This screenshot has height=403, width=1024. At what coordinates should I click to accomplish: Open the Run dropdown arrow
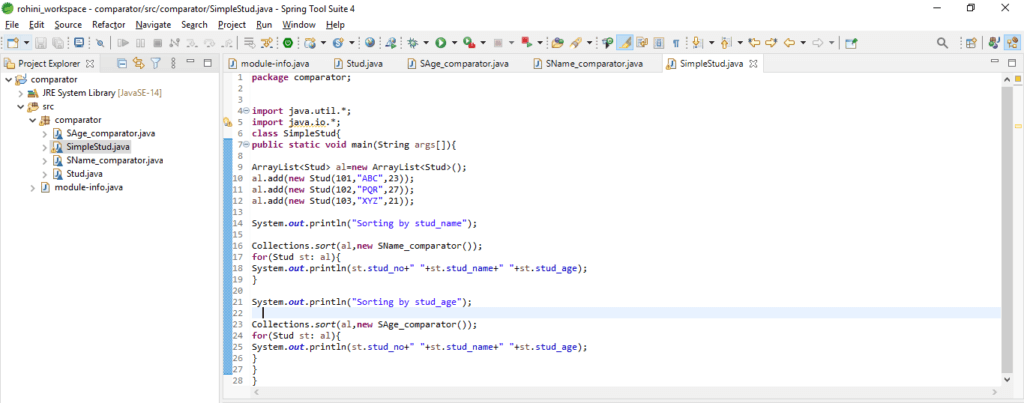(454, 43)
